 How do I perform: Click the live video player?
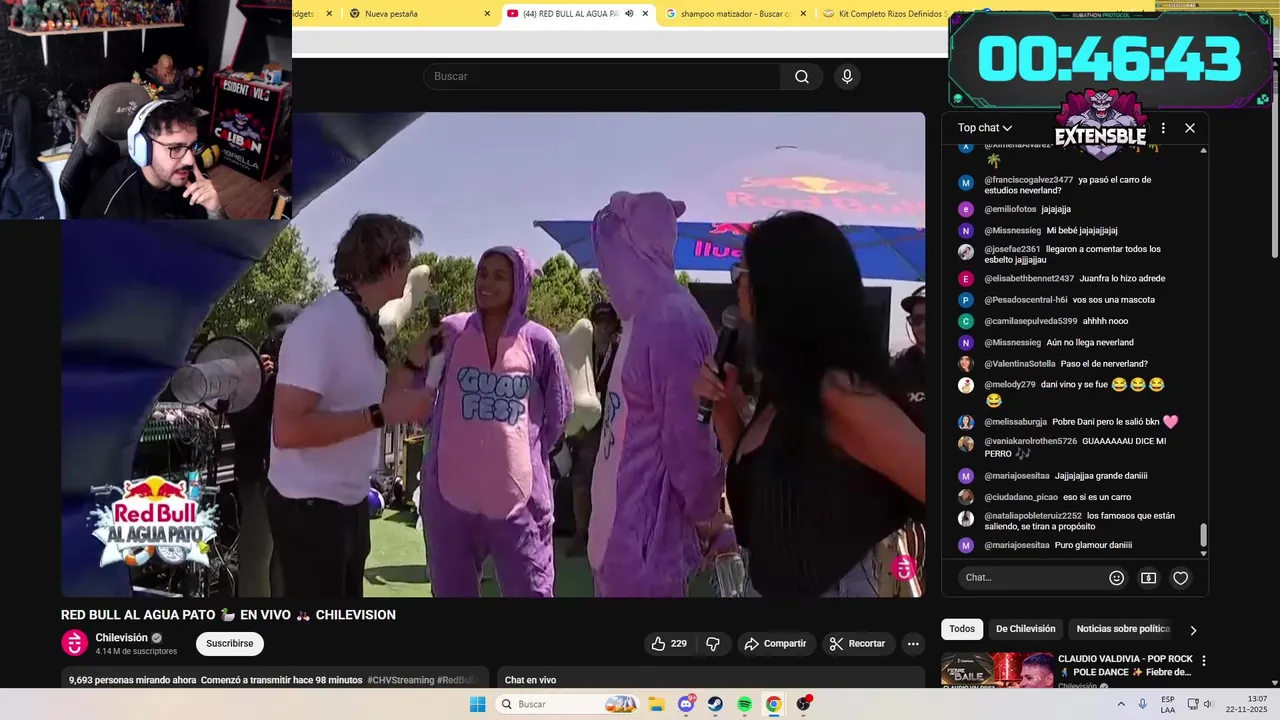tap(493, 355)
